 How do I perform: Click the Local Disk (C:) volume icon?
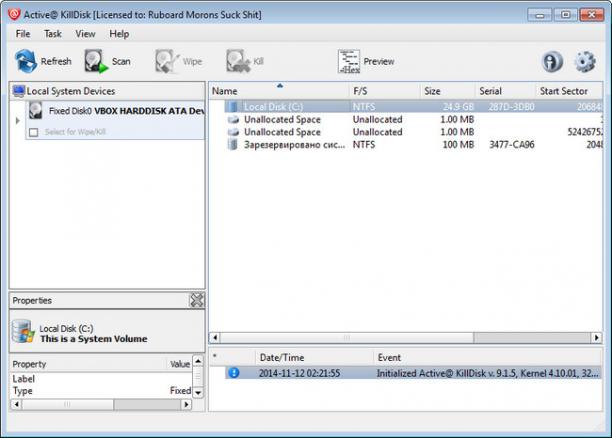tap(233, 107)
